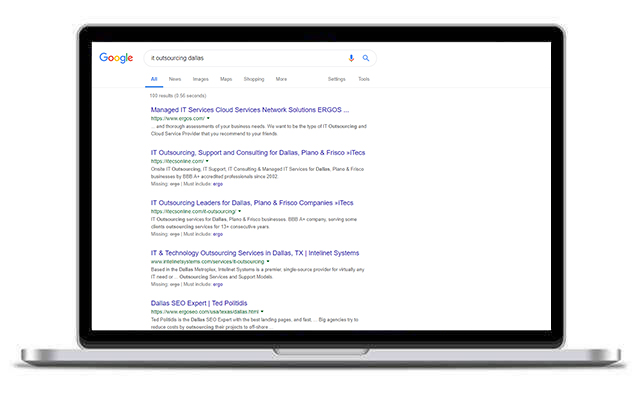Viewport: 640px width, 397px height.
Task: Click the blue magnifier search icon
Action: (x=366, y=58)
